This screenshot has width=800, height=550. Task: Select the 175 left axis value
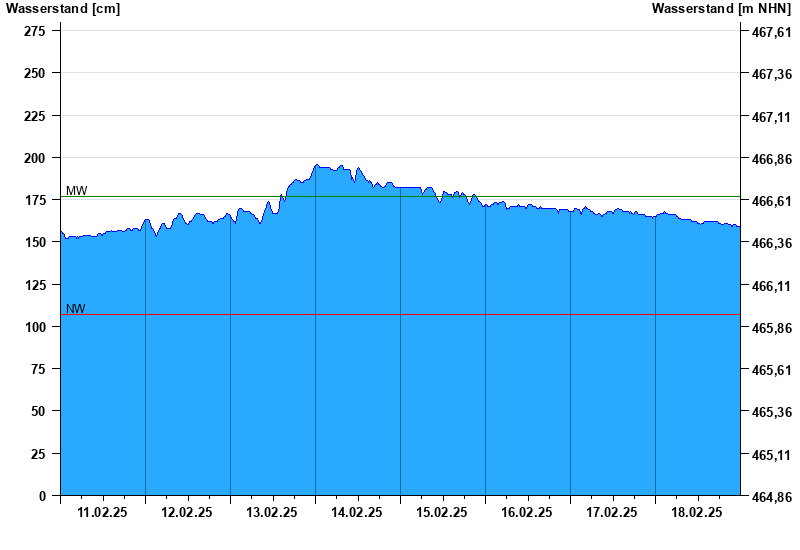[x=35, y=200]
